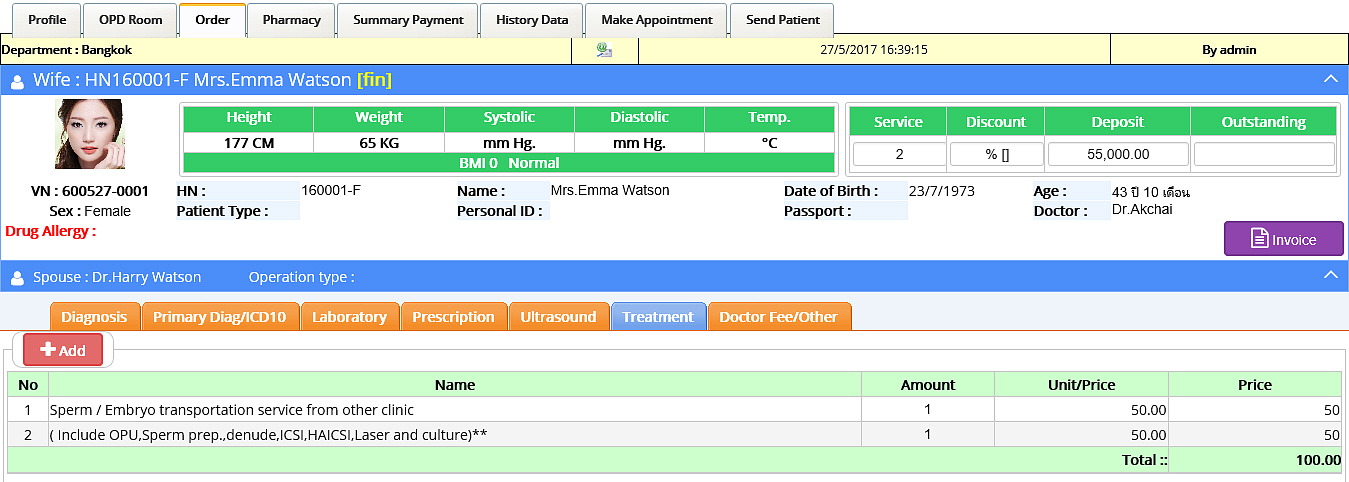Screen dimensions: 1349x482
Task: Click the Discount percentage field
Action: point(996,154)
